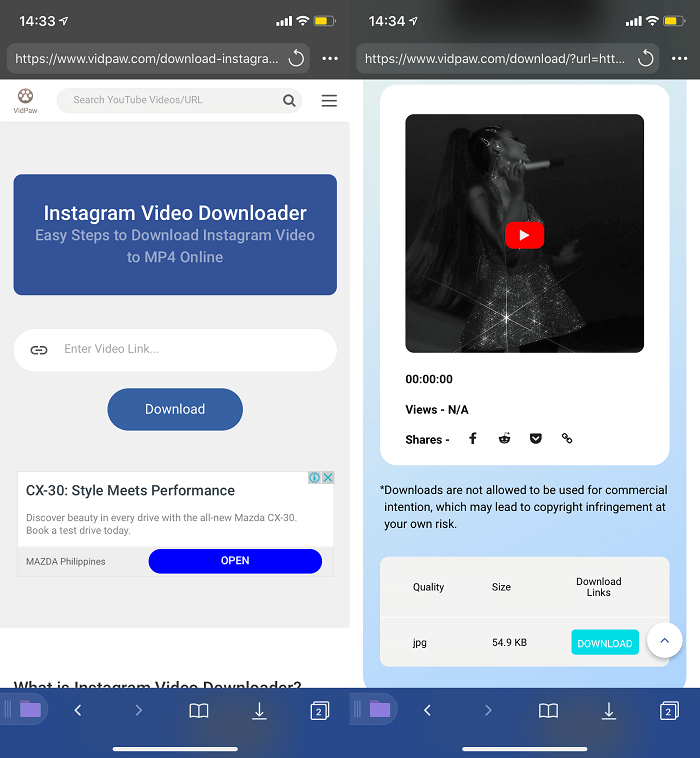Click the Search YouTube Videos/URL box
Image resolution: width=700 pixels, height=758 pixels.
pos(170,100)
